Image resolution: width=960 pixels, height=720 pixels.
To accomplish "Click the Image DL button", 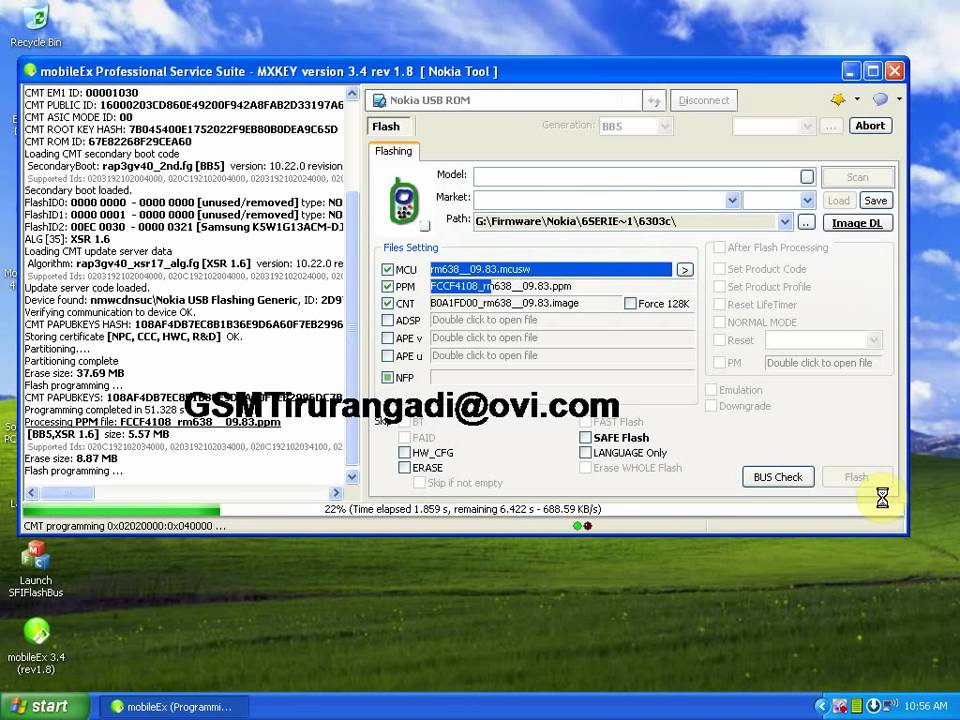I will [x=857, y=223].
